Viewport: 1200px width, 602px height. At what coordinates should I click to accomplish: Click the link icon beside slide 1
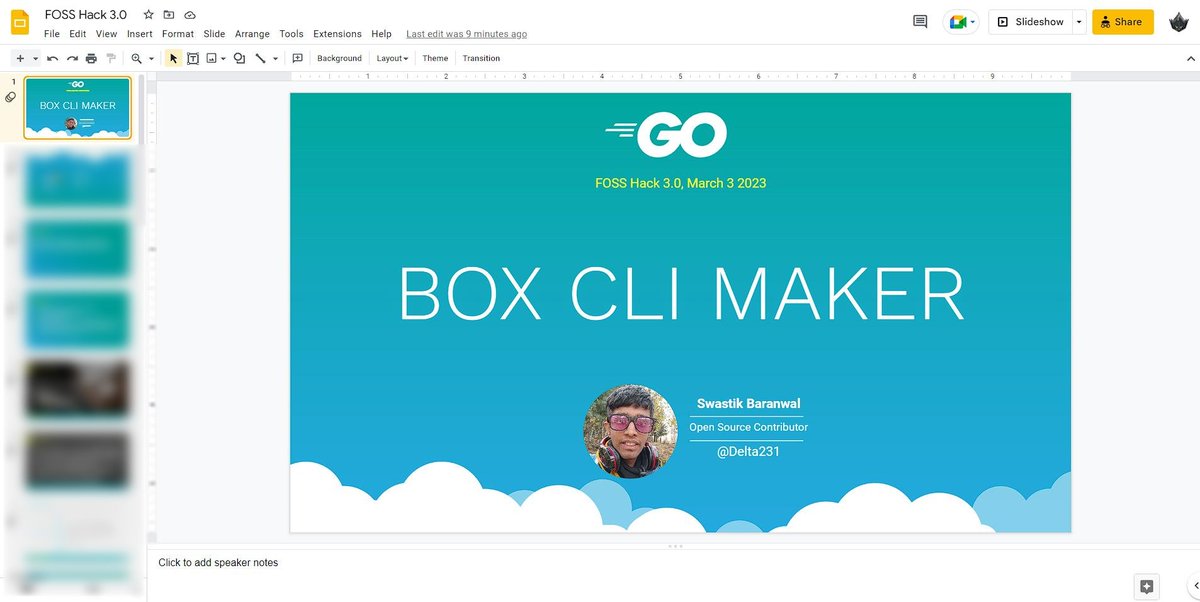tap(10, 97)
